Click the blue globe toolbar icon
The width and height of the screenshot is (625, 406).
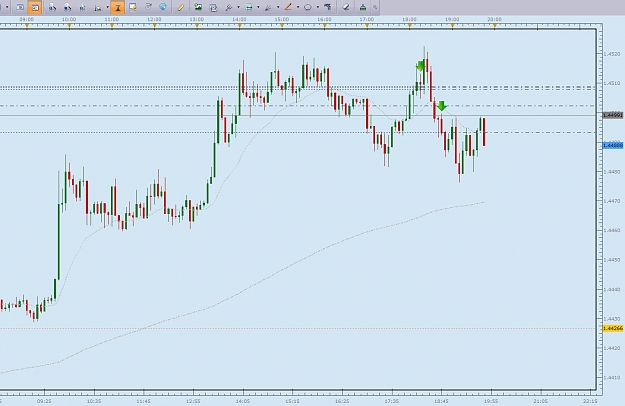pos(163,7)
